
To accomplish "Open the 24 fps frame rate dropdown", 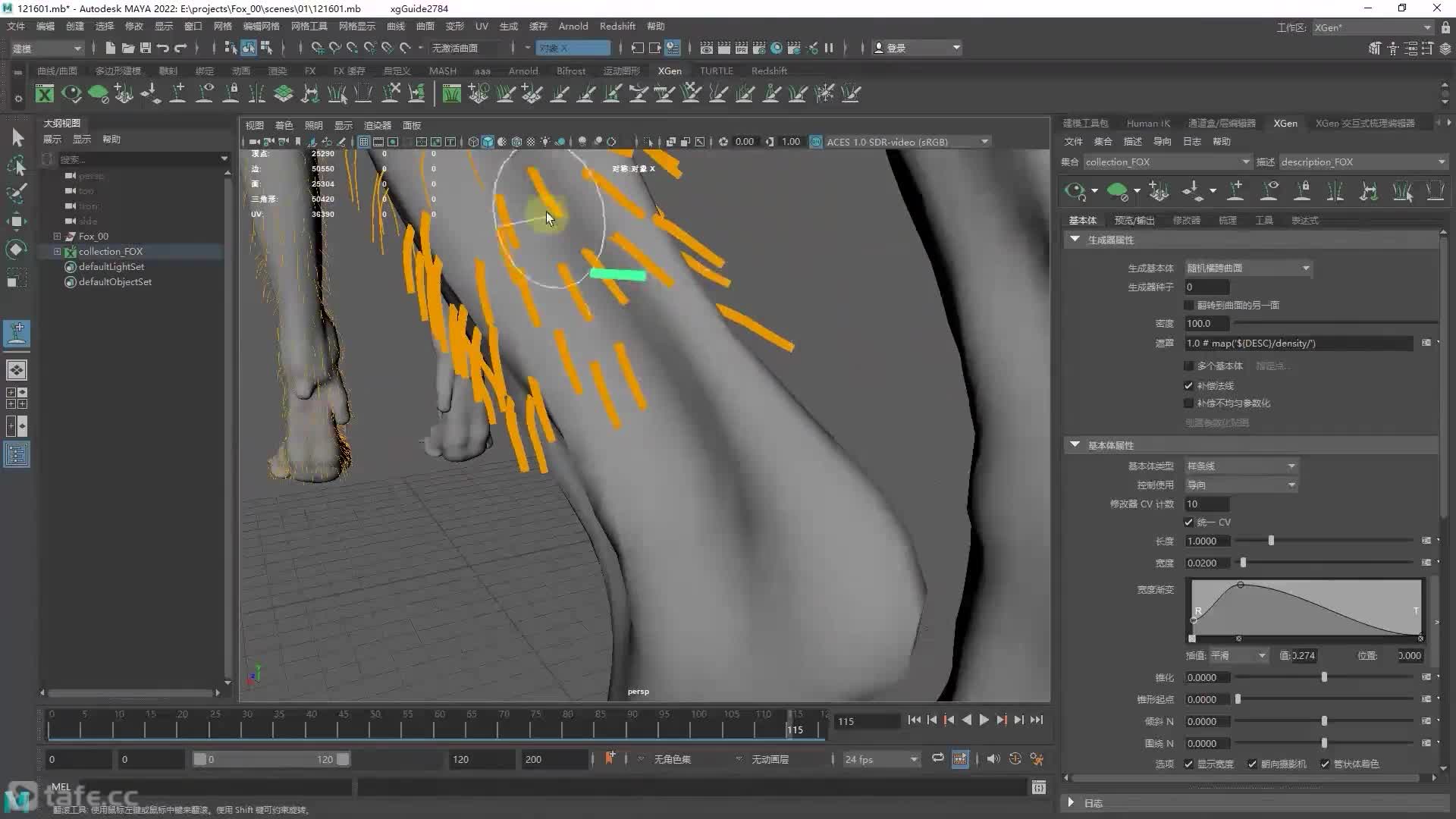I will 880,759.
